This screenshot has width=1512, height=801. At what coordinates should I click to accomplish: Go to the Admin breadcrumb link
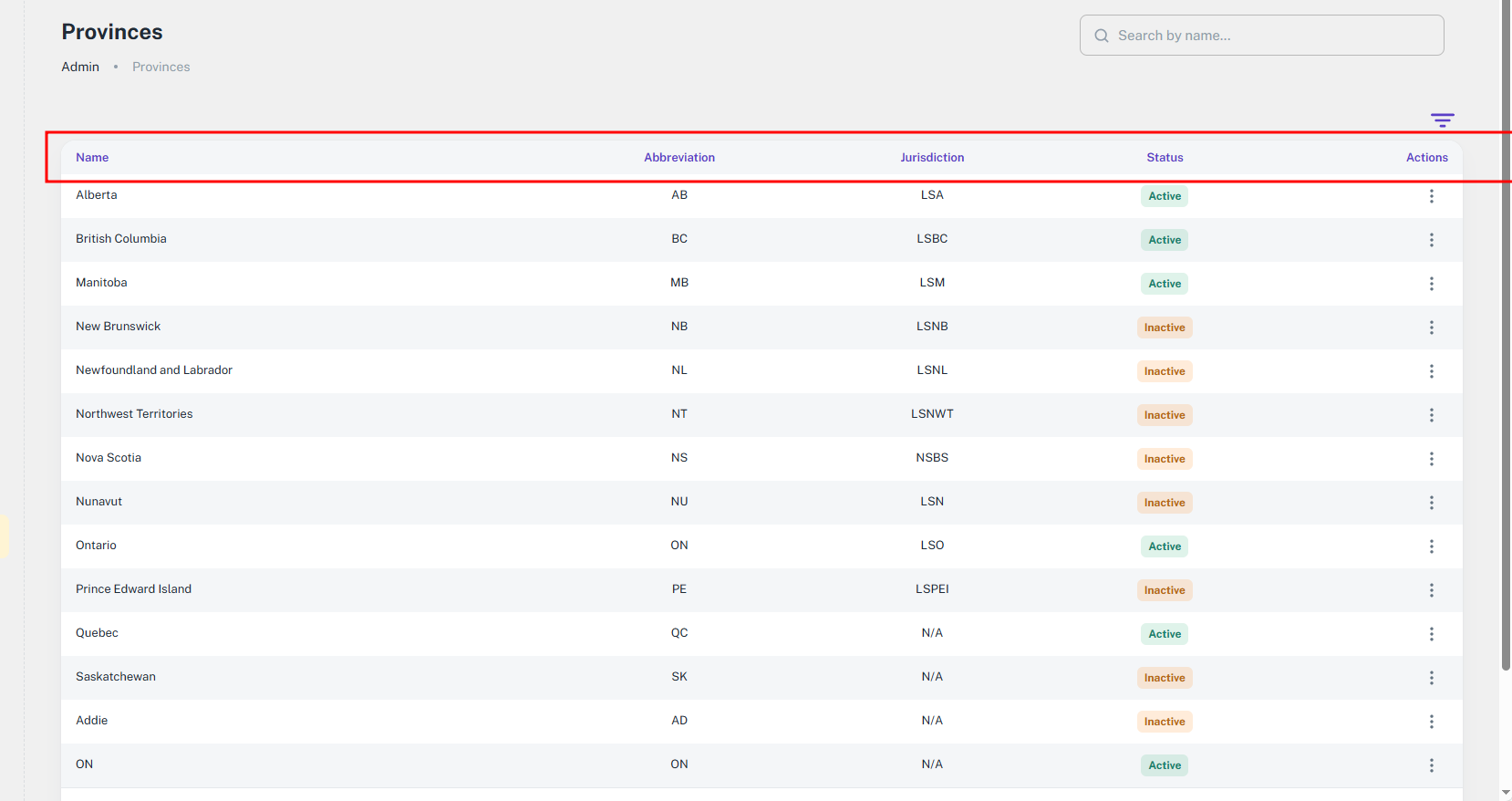click(80, 67)
